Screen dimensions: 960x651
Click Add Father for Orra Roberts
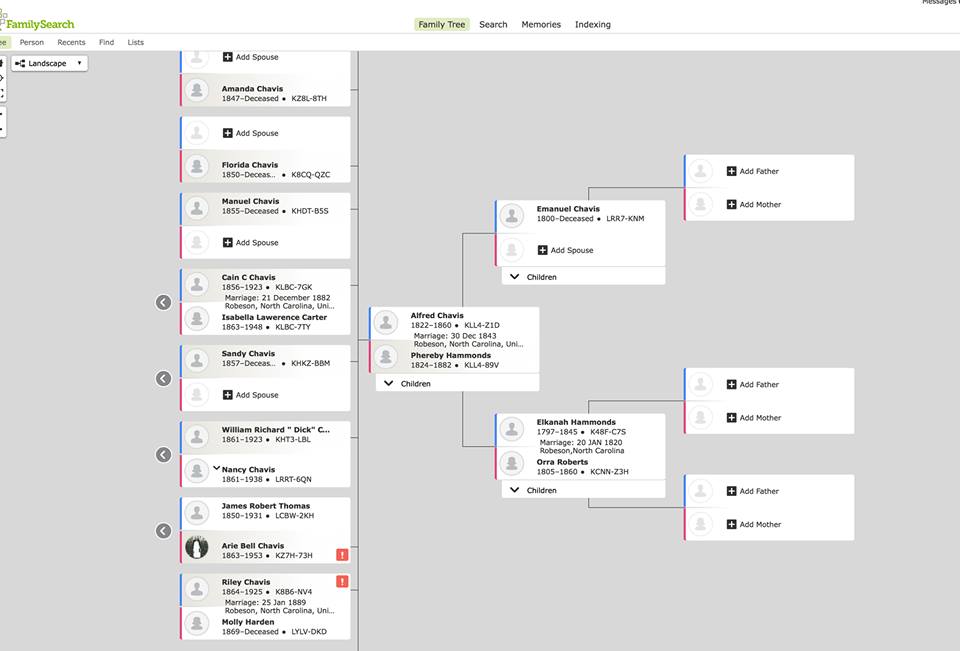click(x=758, y=491)
